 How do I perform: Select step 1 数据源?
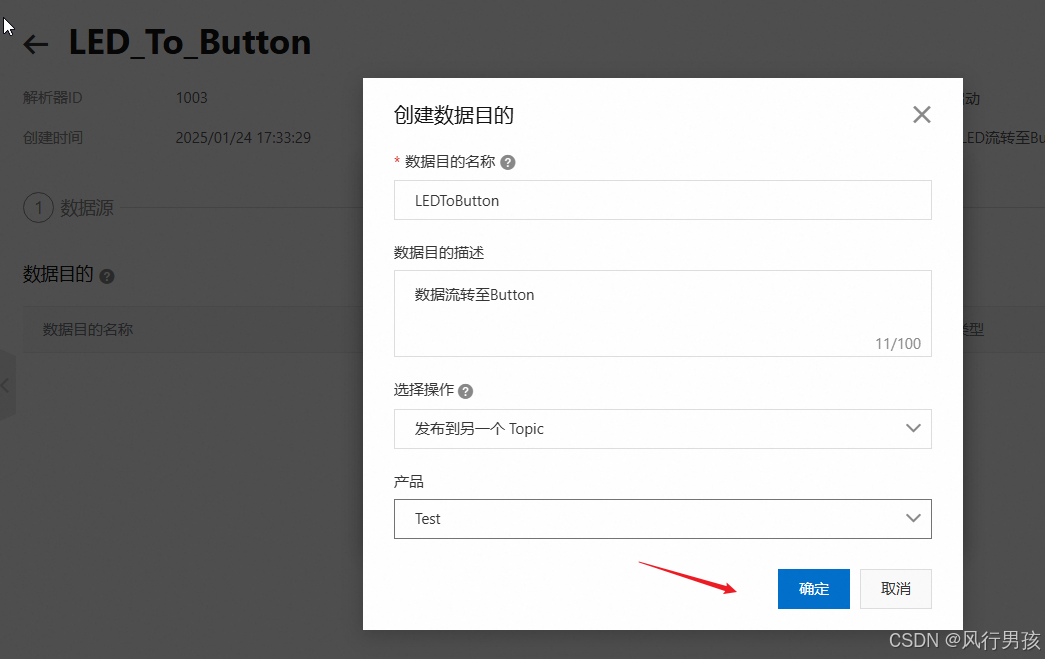point(69,208)
